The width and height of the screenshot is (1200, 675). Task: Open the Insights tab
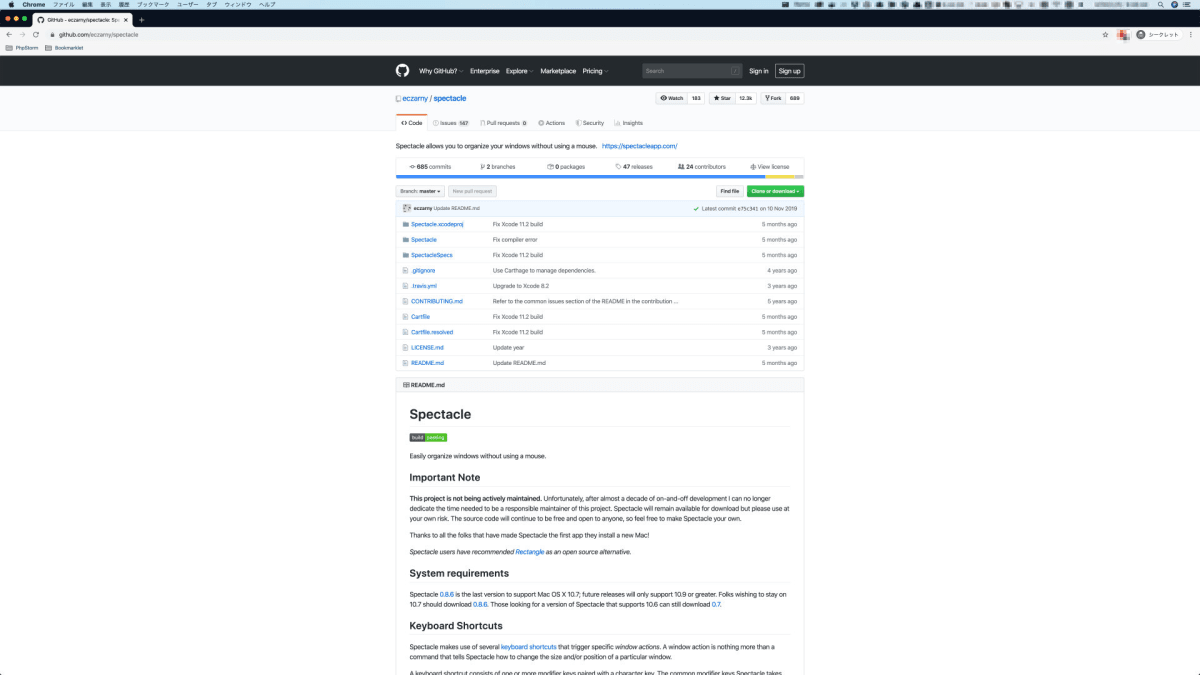(x=629, y=123)
